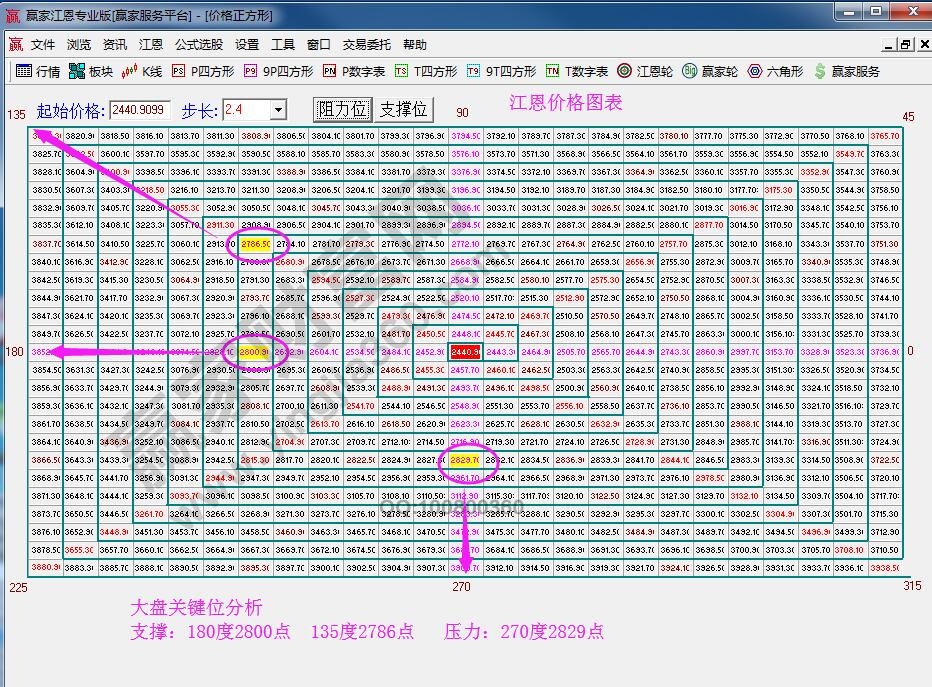This screenshot has height=687, width=932.
Task: Open the 六角形 hexagon chart
Action: pyautogui.click(x=777, y=72)
